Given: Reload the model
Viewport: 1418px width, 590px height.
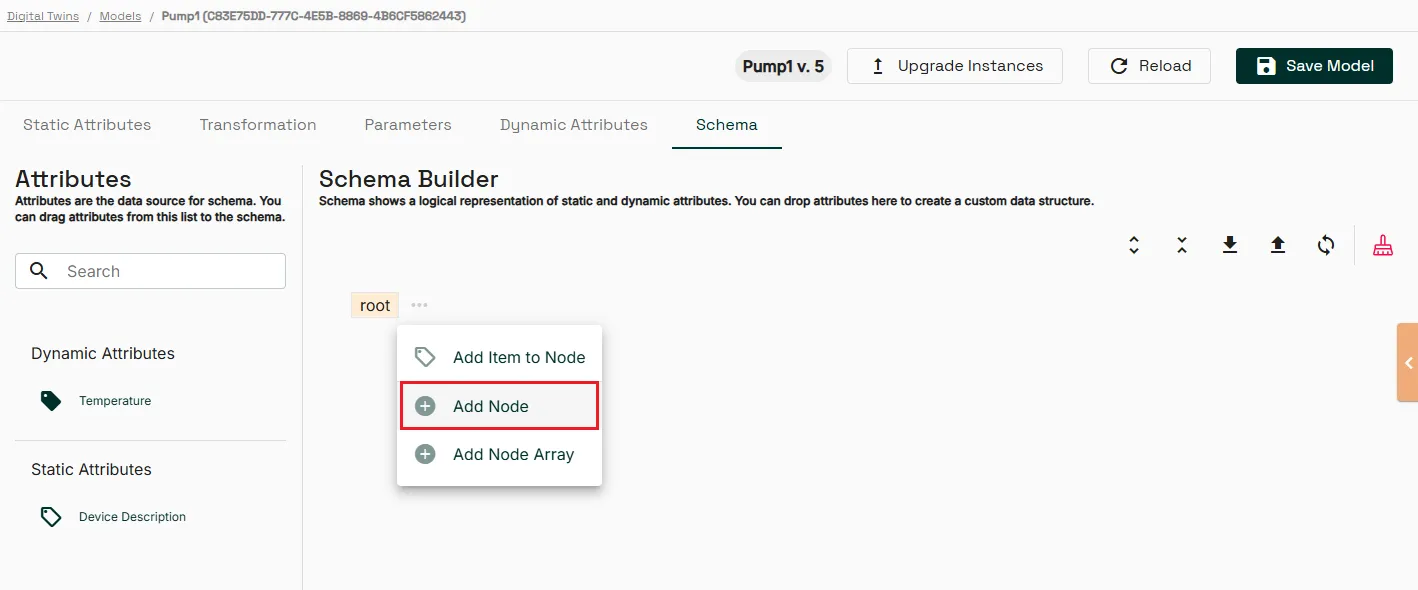Looking at the screenshot, I should pos(1150,66).
